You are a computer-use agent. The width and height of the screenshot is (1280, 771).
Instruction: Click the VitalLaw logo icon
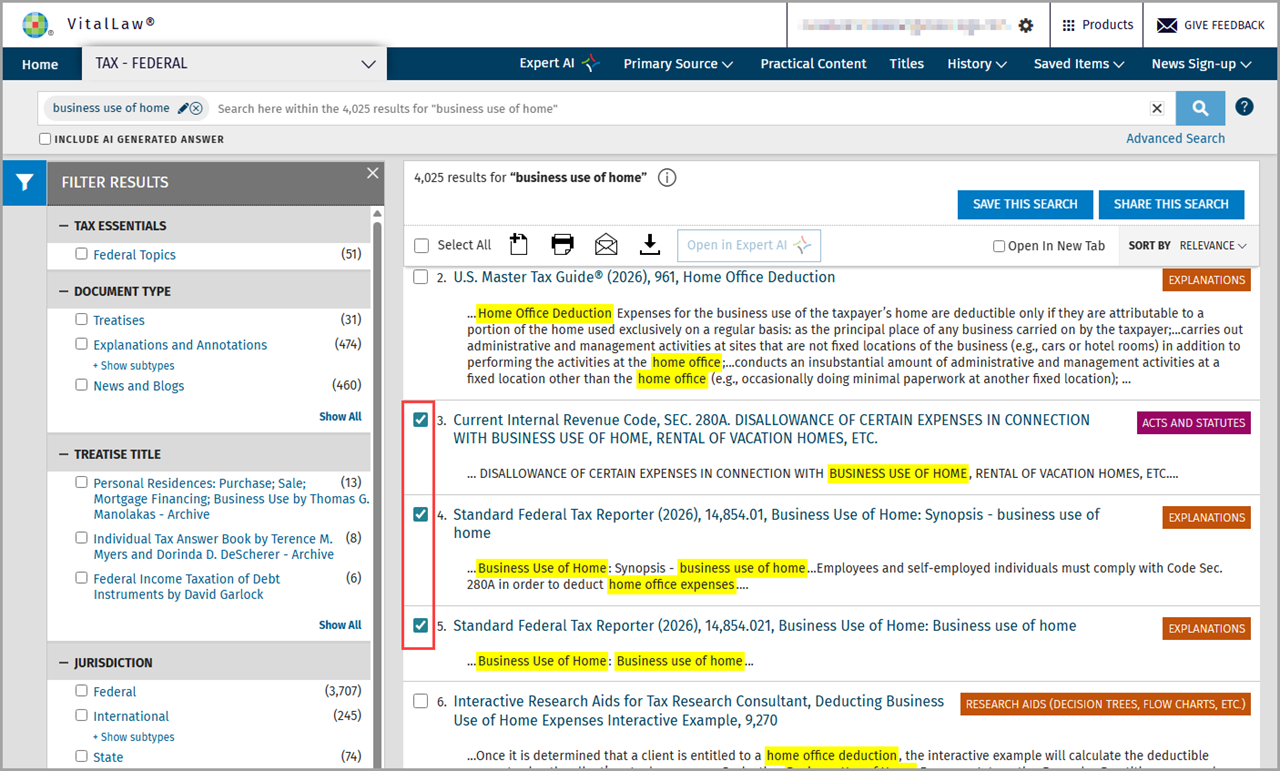pos(36,24)
